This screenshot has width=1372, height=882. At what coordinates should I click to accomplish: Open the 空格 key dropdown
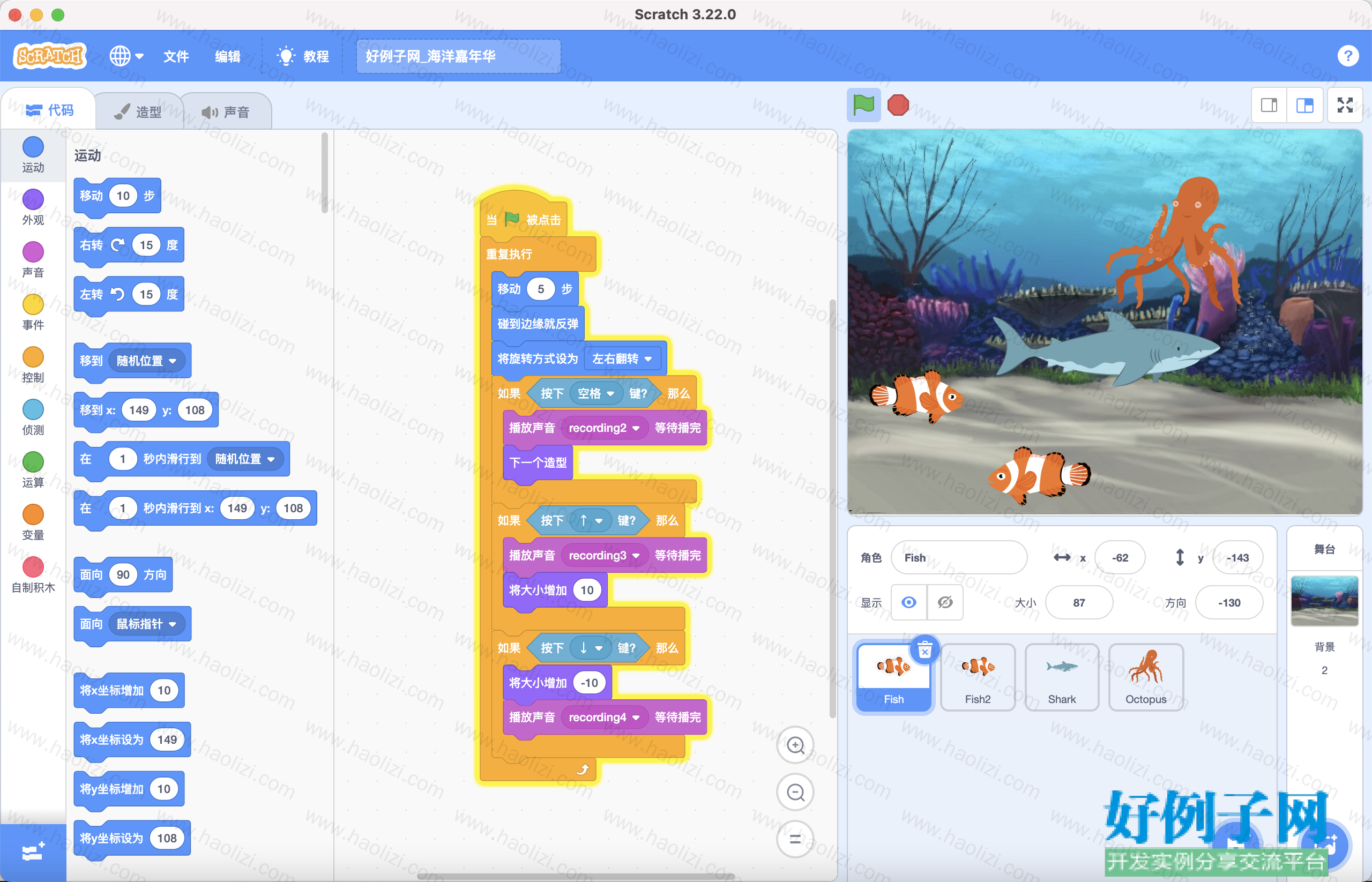pyautogui.click(x=596, y=393)
